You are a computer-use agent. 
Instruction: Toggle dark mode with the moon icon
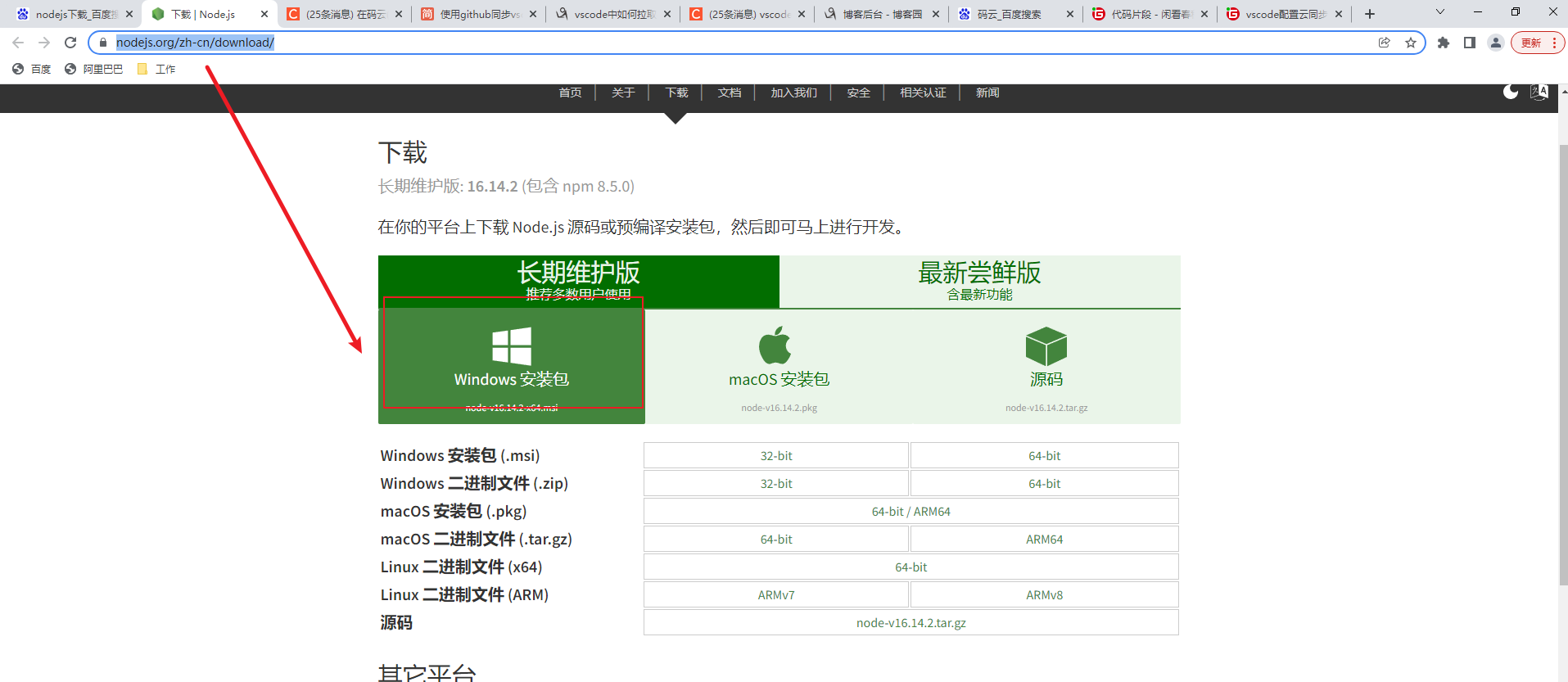(1511, 92)
